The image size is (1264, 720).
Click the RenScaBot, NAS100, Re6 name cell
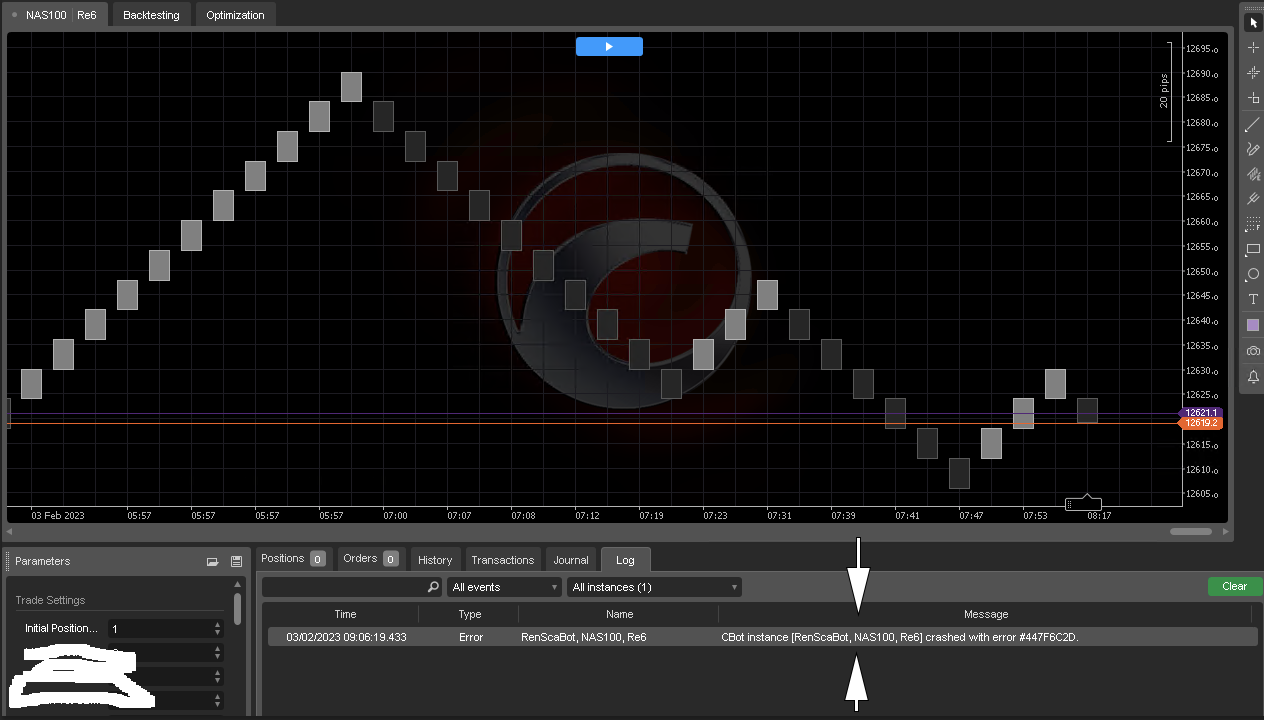pos(584,637)
